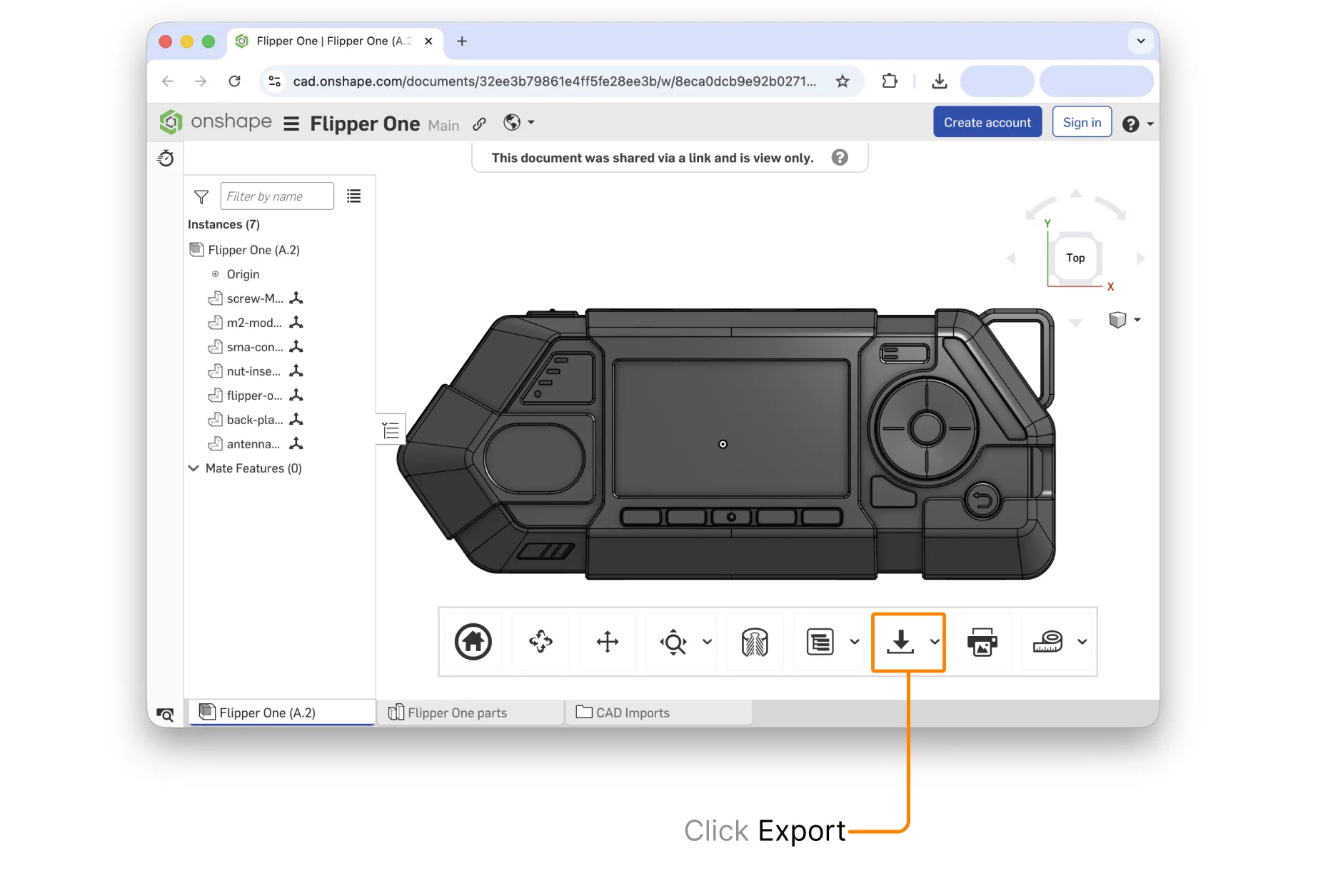Click the properties sheet icon
Image resolution: width=1323 pixels, height=896 pixels.
pyautogui.click(x=820, y=641)
